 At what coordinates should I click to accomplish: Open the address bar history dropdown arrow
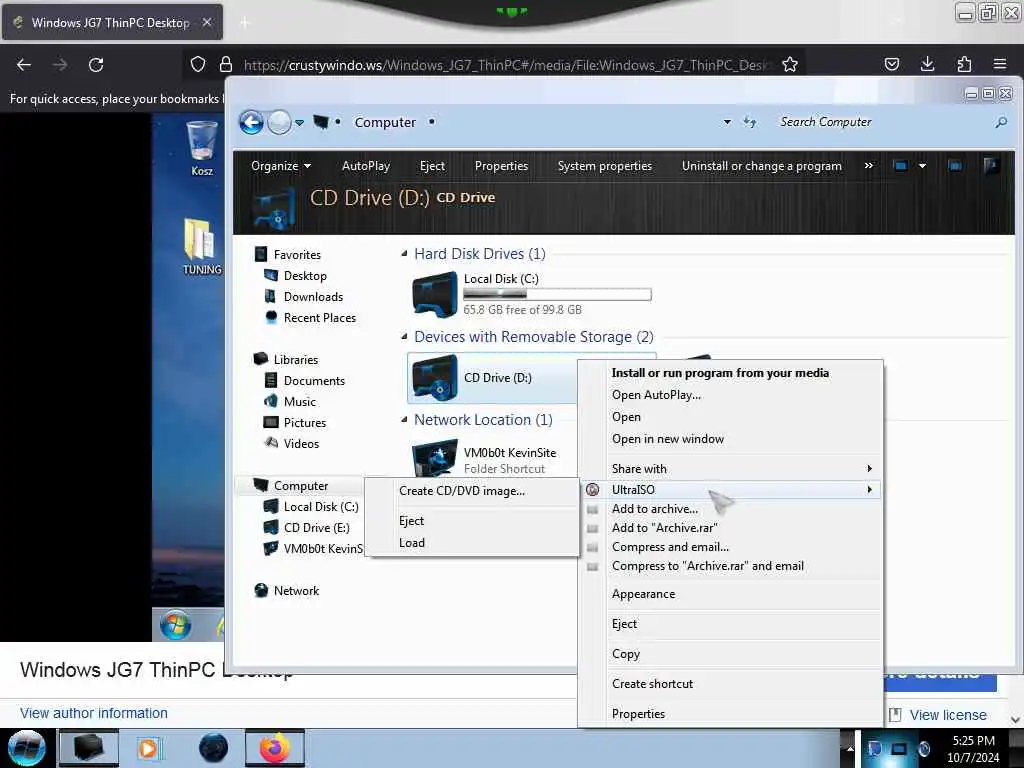(727, 122)
